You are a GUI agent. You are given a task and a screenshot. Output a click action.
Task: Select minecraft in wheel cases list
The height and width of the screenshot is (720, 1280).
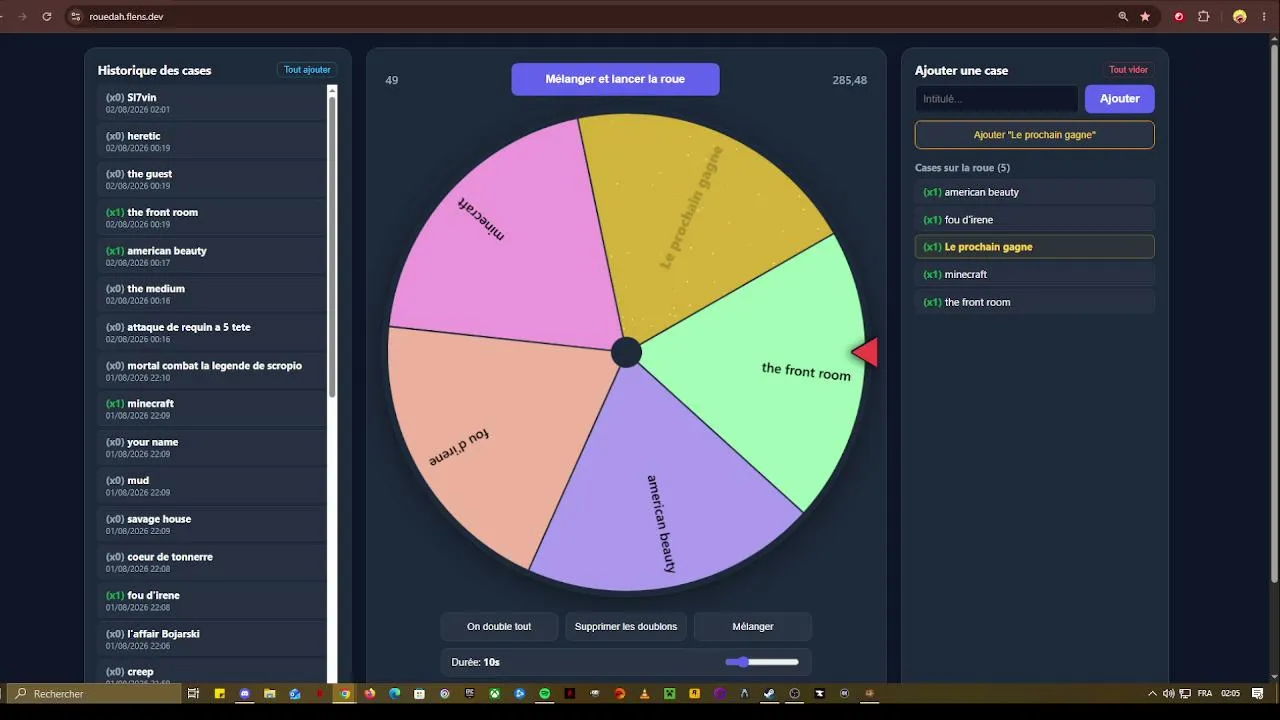click(x=1034, y=274)
